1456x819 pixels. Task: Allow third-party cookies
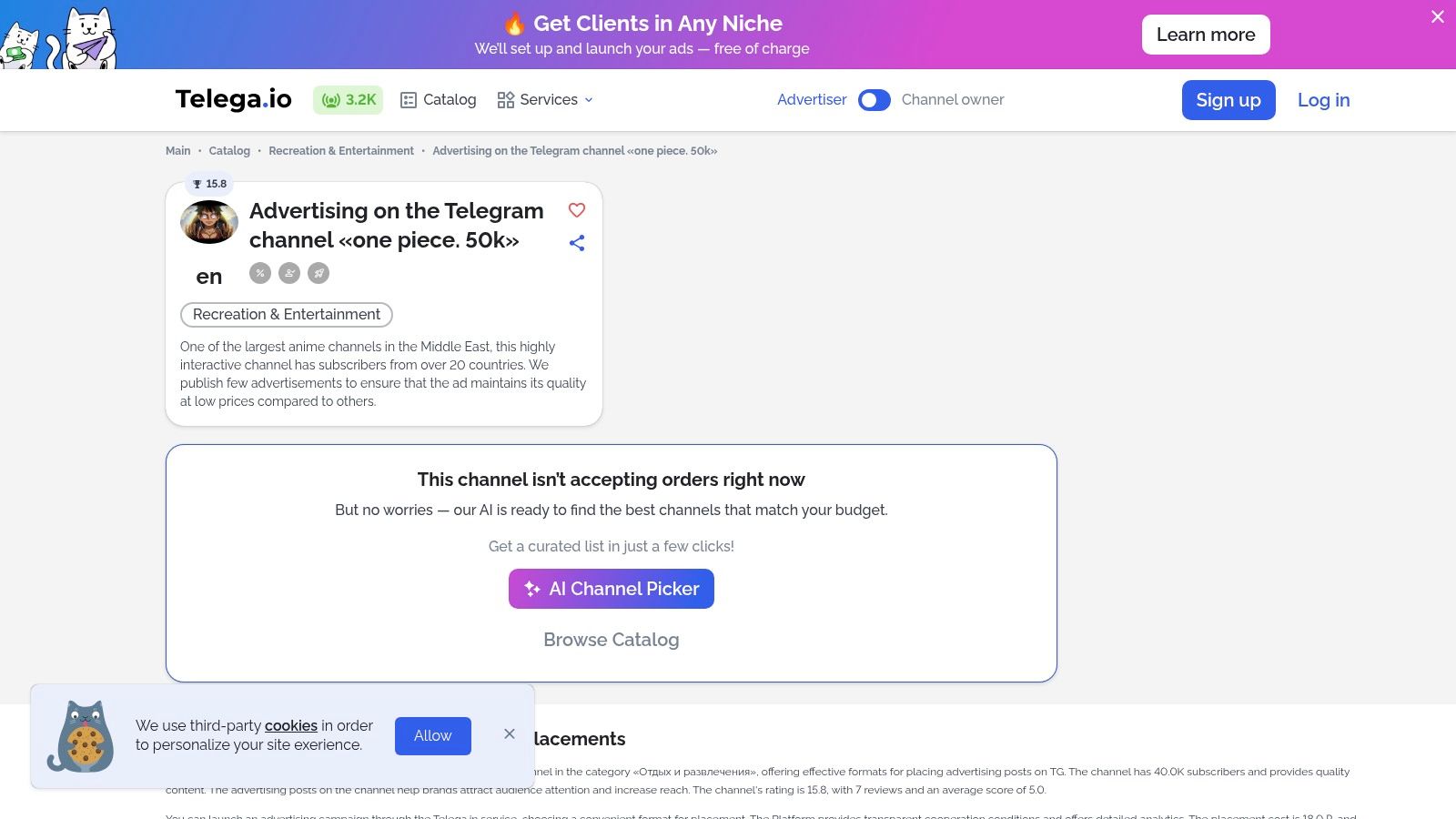click(x=433, y=736)
